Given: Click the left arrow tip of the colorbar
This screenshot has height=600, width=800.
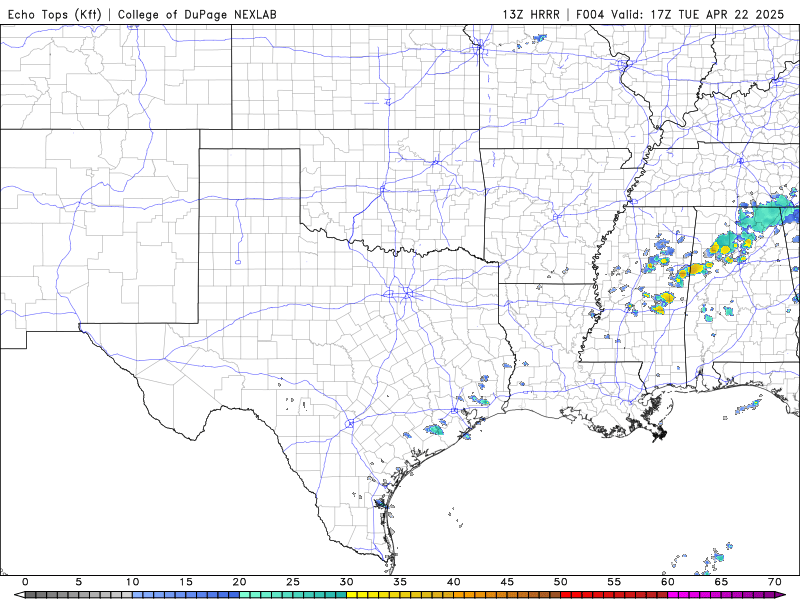Looking at the screenshot, I should [19, 595].
